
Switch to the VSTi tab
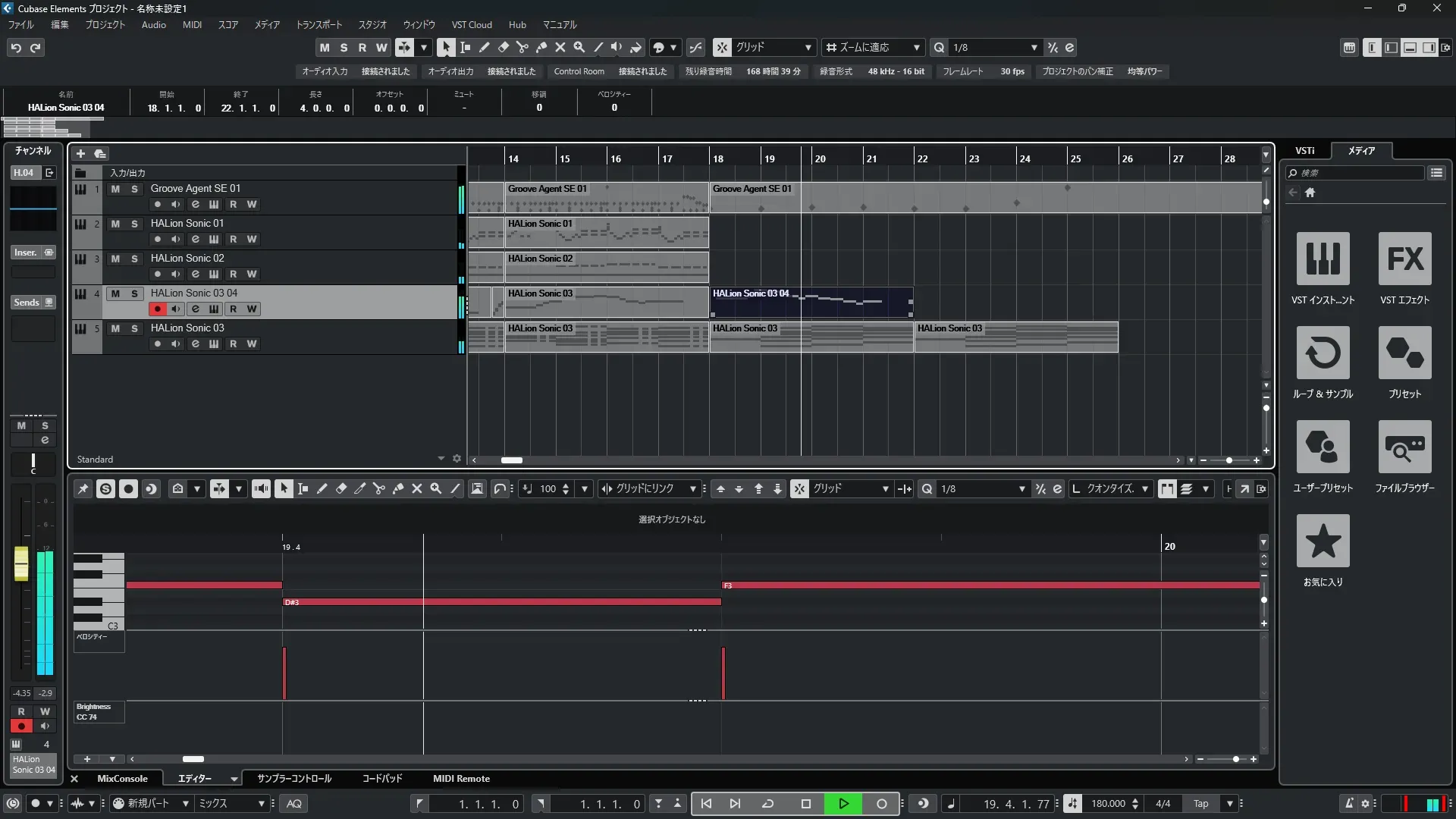(x=1304, y=150)
